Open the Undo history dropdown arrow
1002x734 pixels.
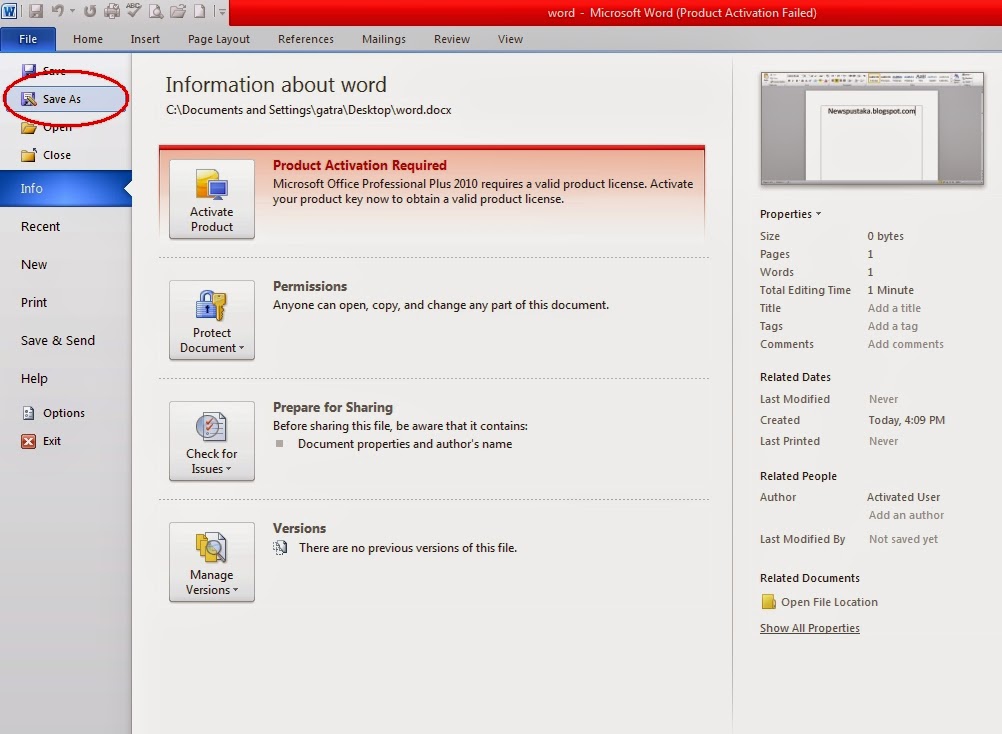coord(72,11)
